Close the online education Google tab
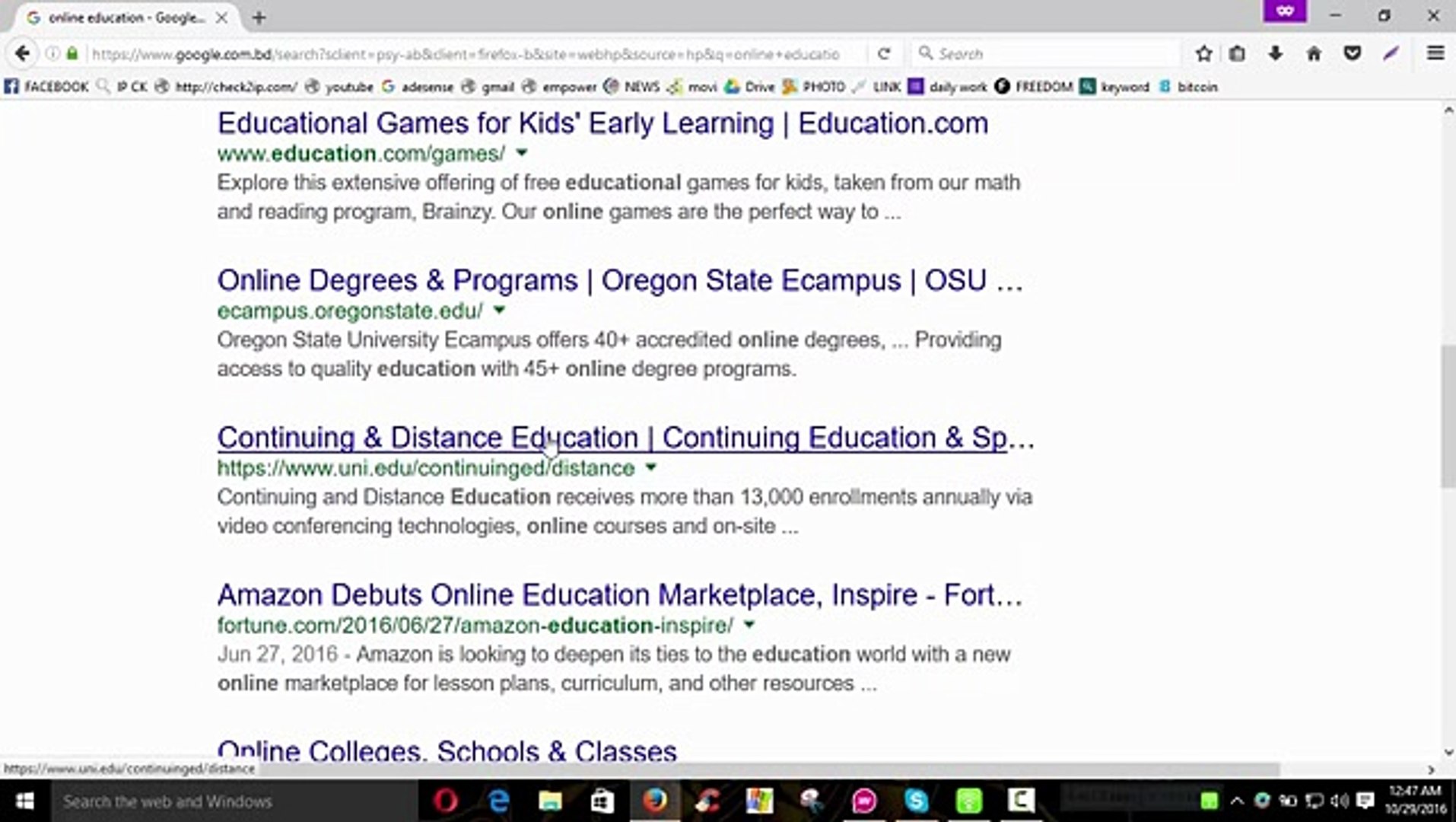This screenshot has height=822, width=1456. 221,18
